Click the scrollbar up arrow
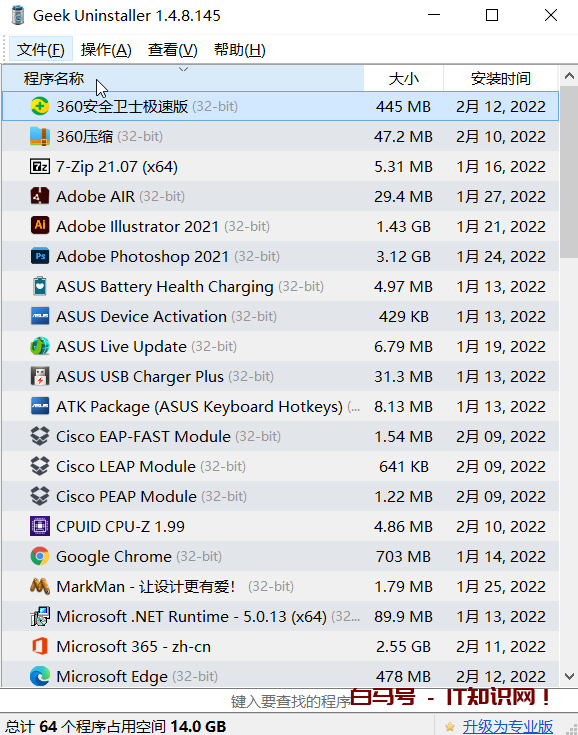This screenshot has width=578, height=735. point(569,75)
